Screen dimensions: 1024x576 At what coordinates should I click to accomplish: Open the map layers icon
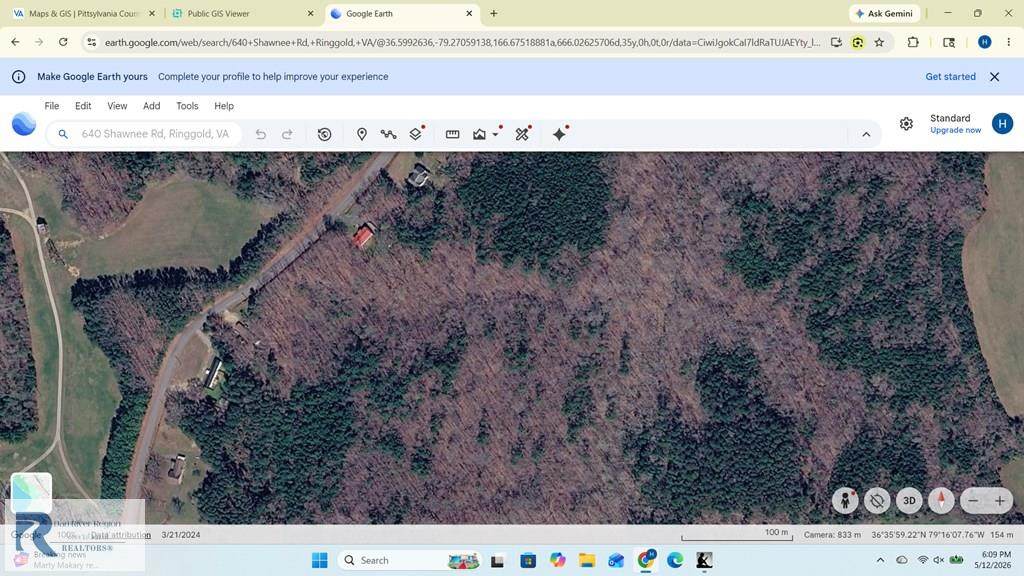click(x=415, y=135)
